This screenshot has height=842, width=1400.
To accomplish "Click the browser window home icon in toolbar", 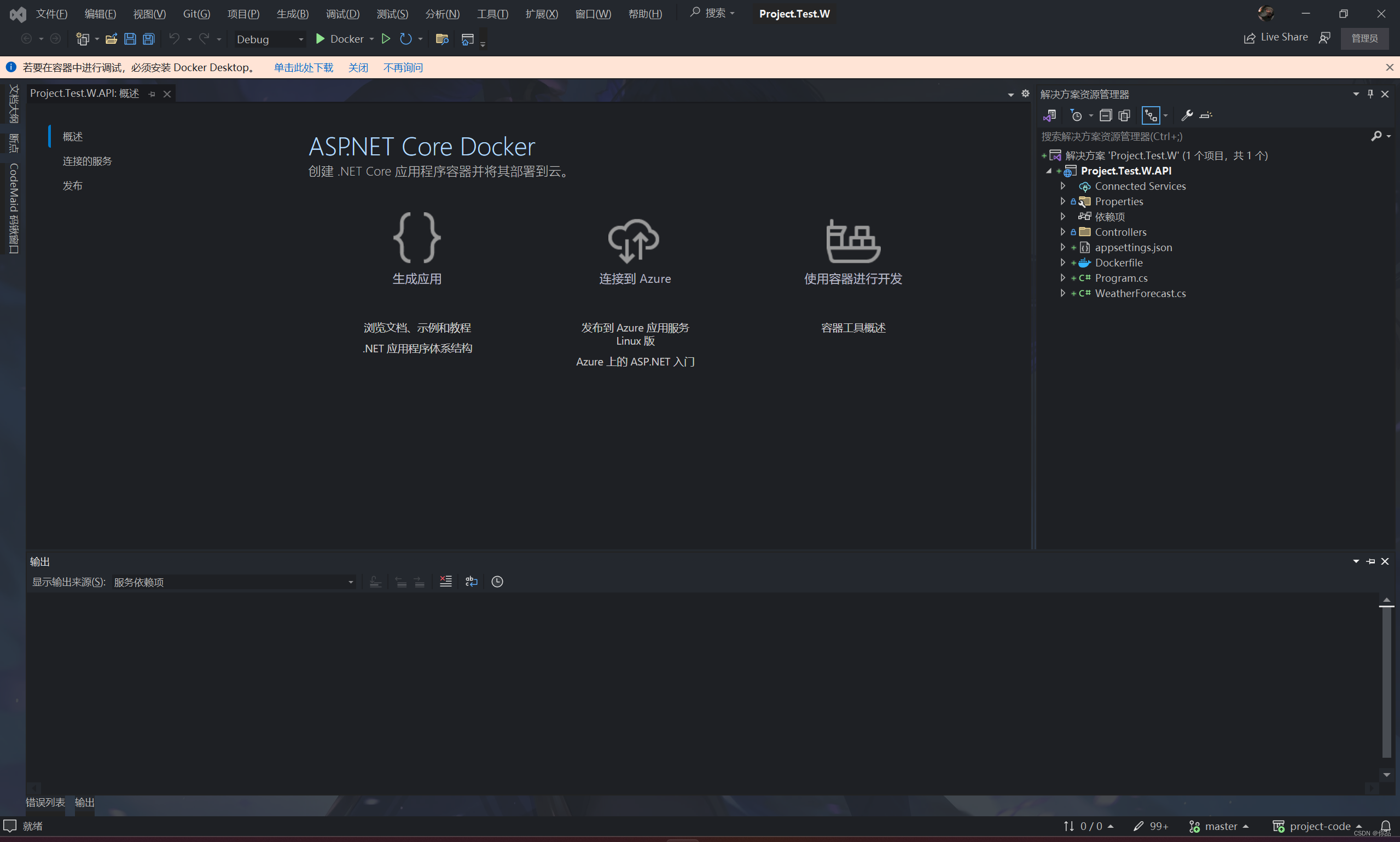I will [x=467, y=39].
